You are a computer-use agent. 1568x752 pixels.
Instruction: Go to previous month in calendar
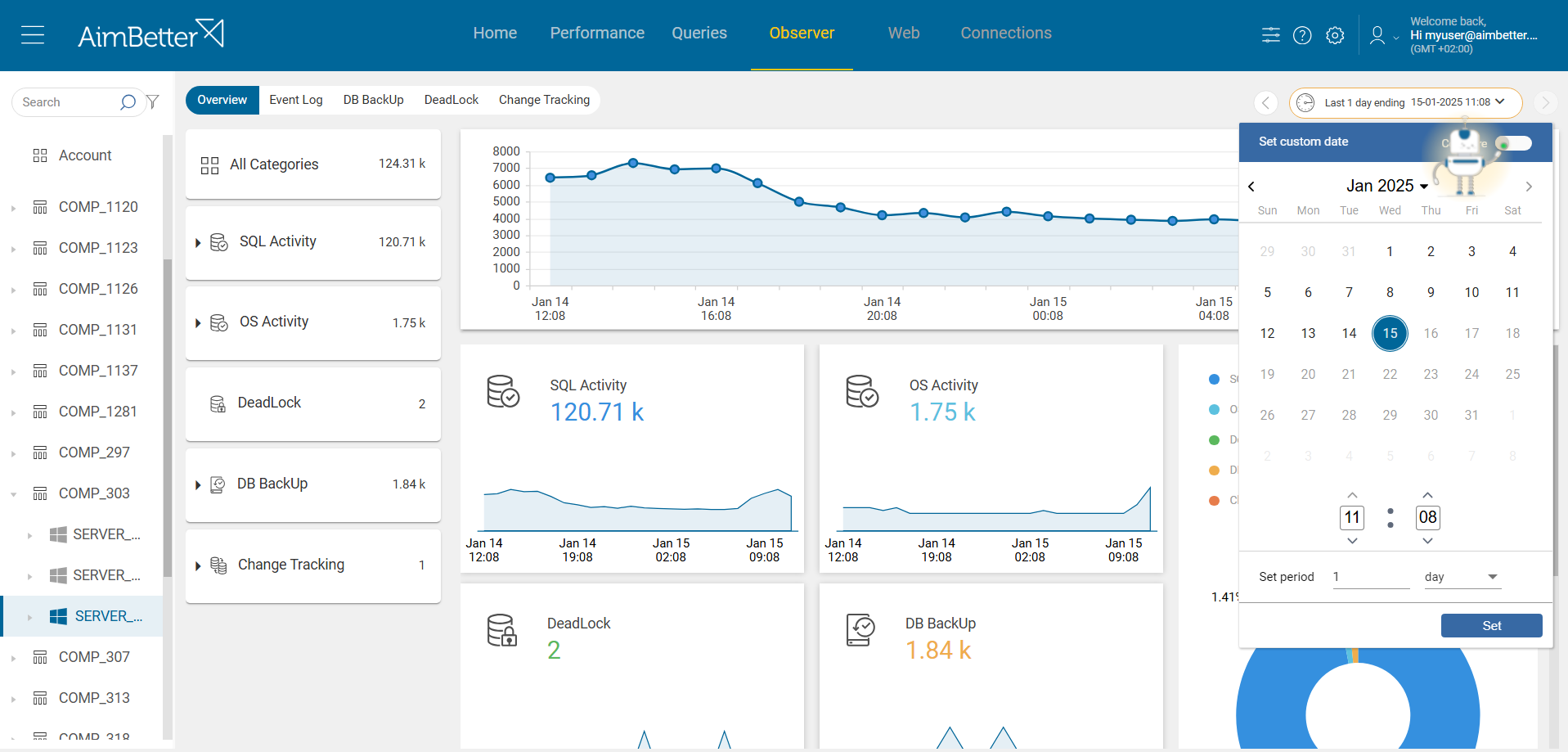pos(1251,187)
